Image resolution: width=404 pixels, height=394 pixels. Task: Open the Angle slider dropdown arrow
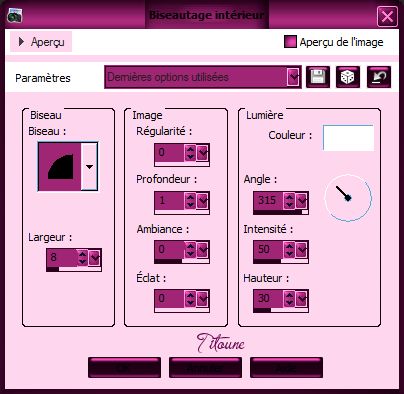(301, 201)
